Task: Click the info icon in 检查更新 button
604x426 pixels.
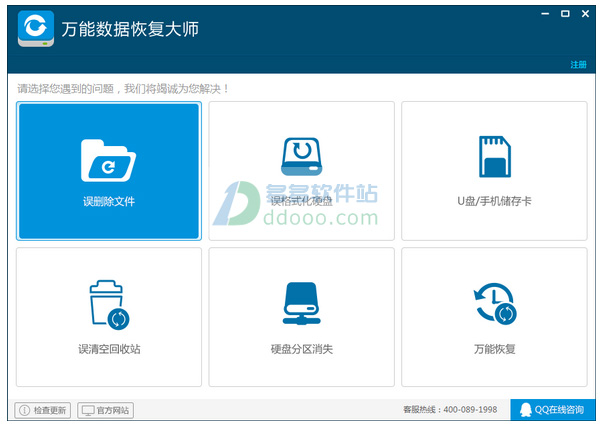Action: (25, 411)
